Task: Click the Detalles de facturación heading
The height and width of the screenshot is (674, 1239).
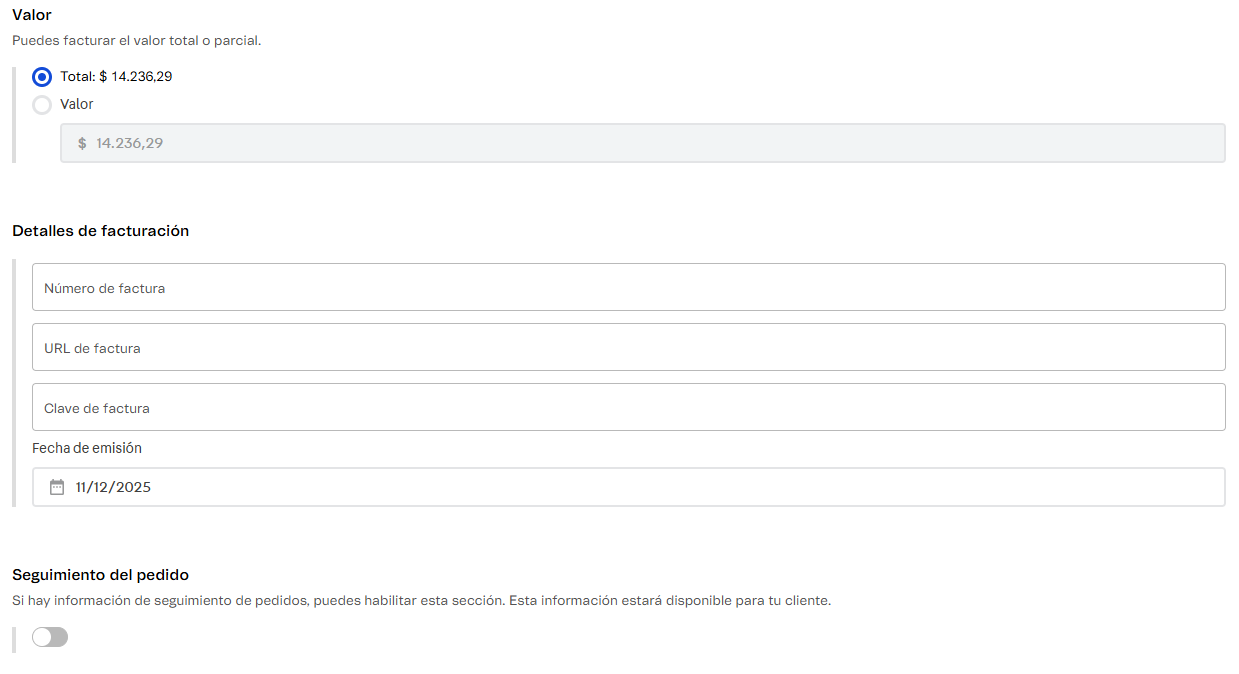Action: (100, 231)
